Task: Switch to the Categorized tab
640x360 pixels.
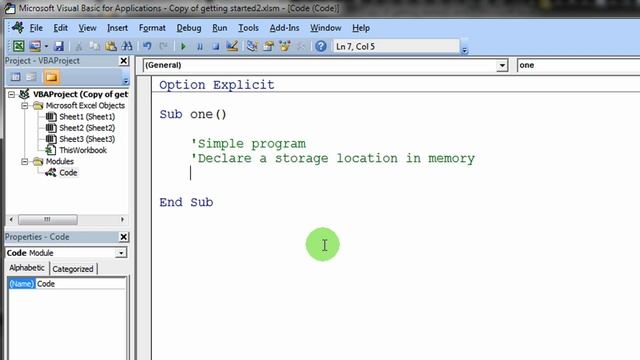Action: click(73, 269)
